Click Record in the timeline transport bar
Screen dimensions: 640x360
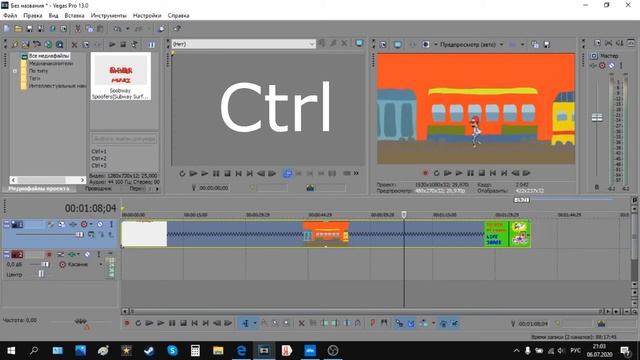[127, 323]
